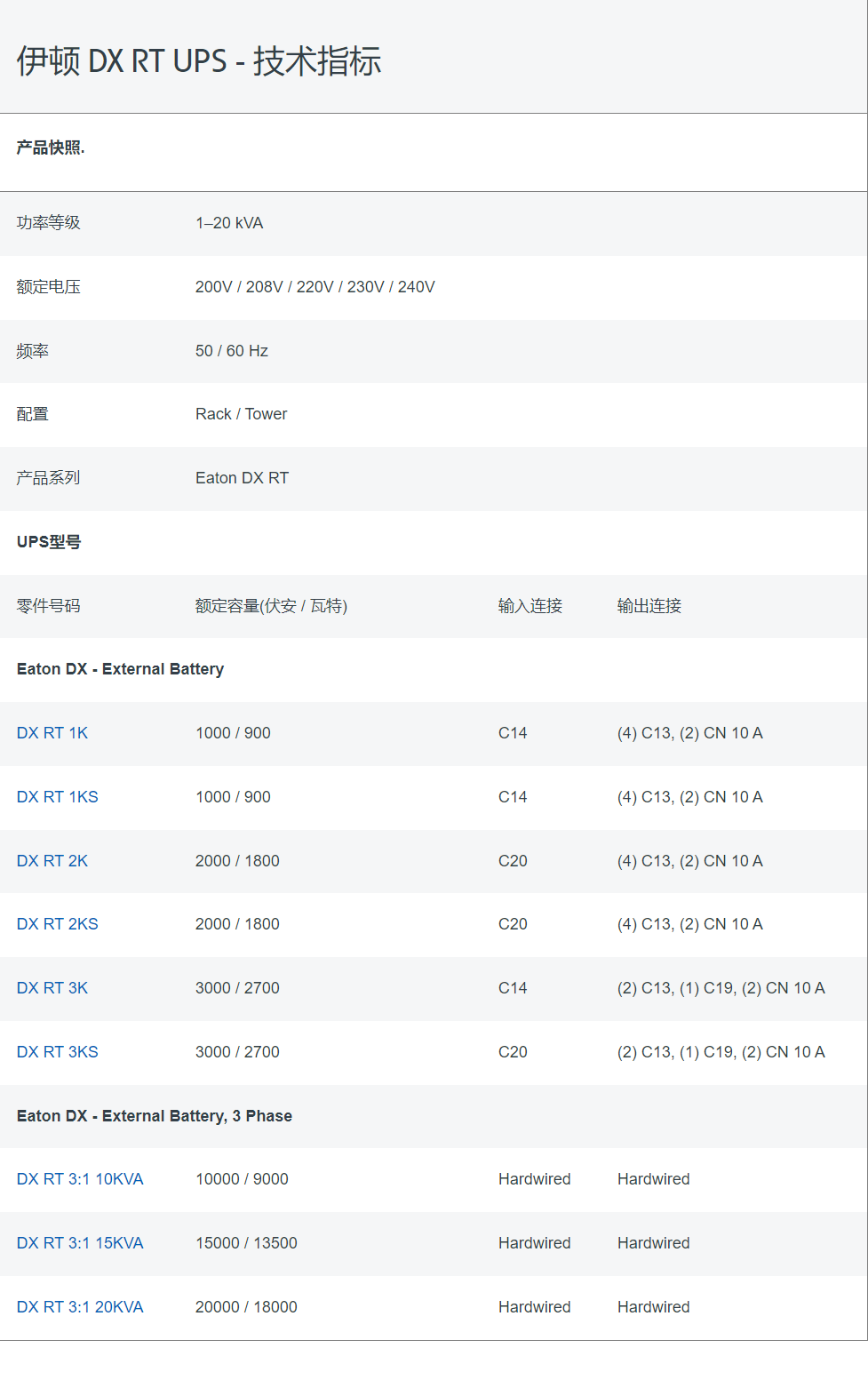Open the DX RT 2KS product link

coord(58,924)
